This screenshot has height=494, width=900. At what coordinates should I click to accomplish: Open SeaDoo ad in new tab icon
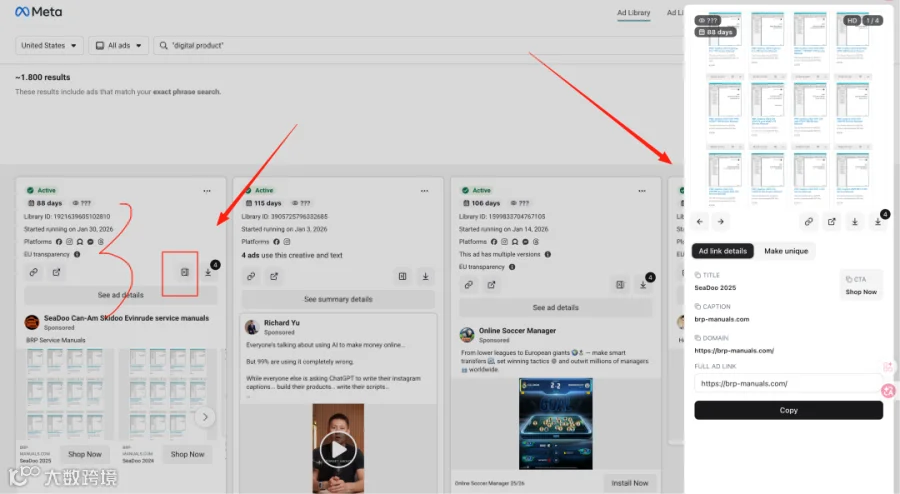56,272
